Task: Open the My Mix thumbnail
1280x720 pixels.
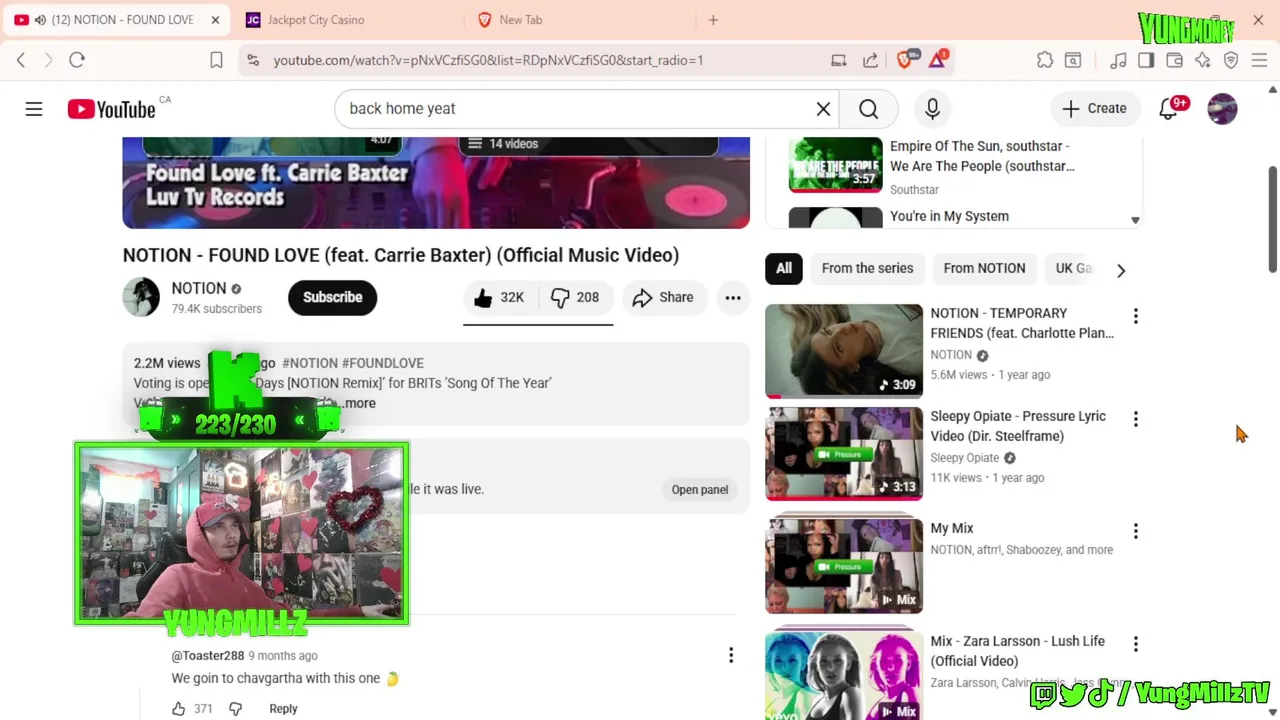Action: click(x=844, y=566)
